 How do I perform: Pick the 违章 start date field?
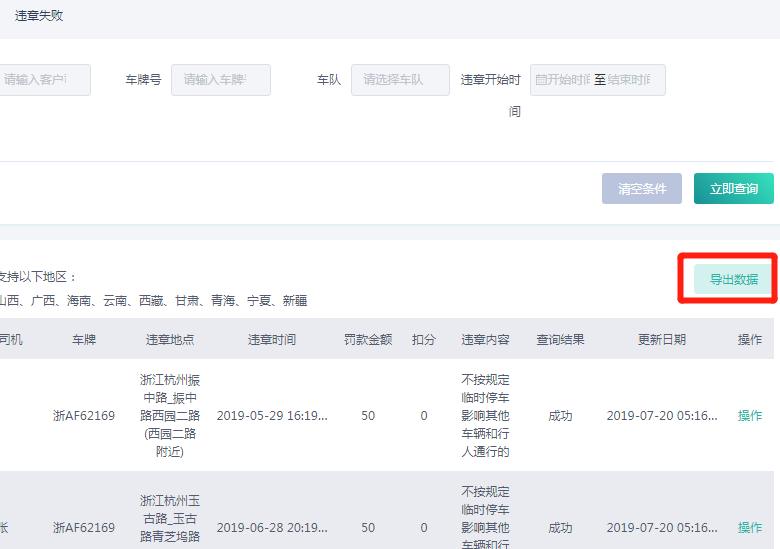(x=562, y=80)
